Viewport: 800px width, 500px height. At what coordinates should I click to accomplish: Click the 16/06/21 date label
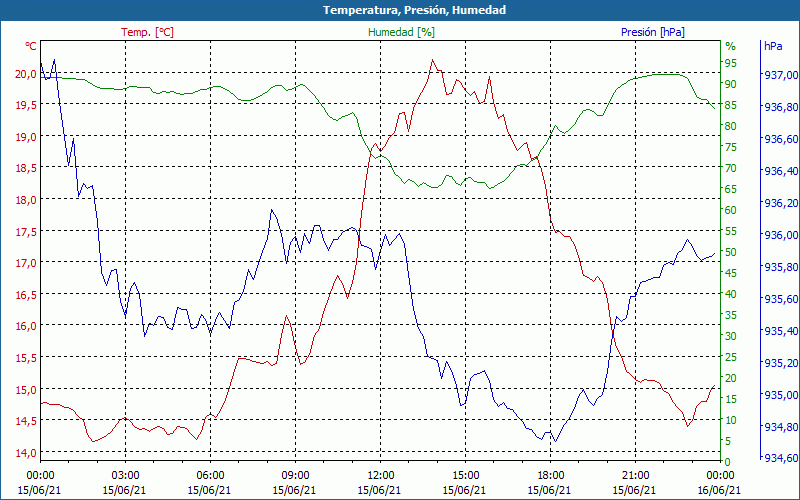[x=719, y=490]
